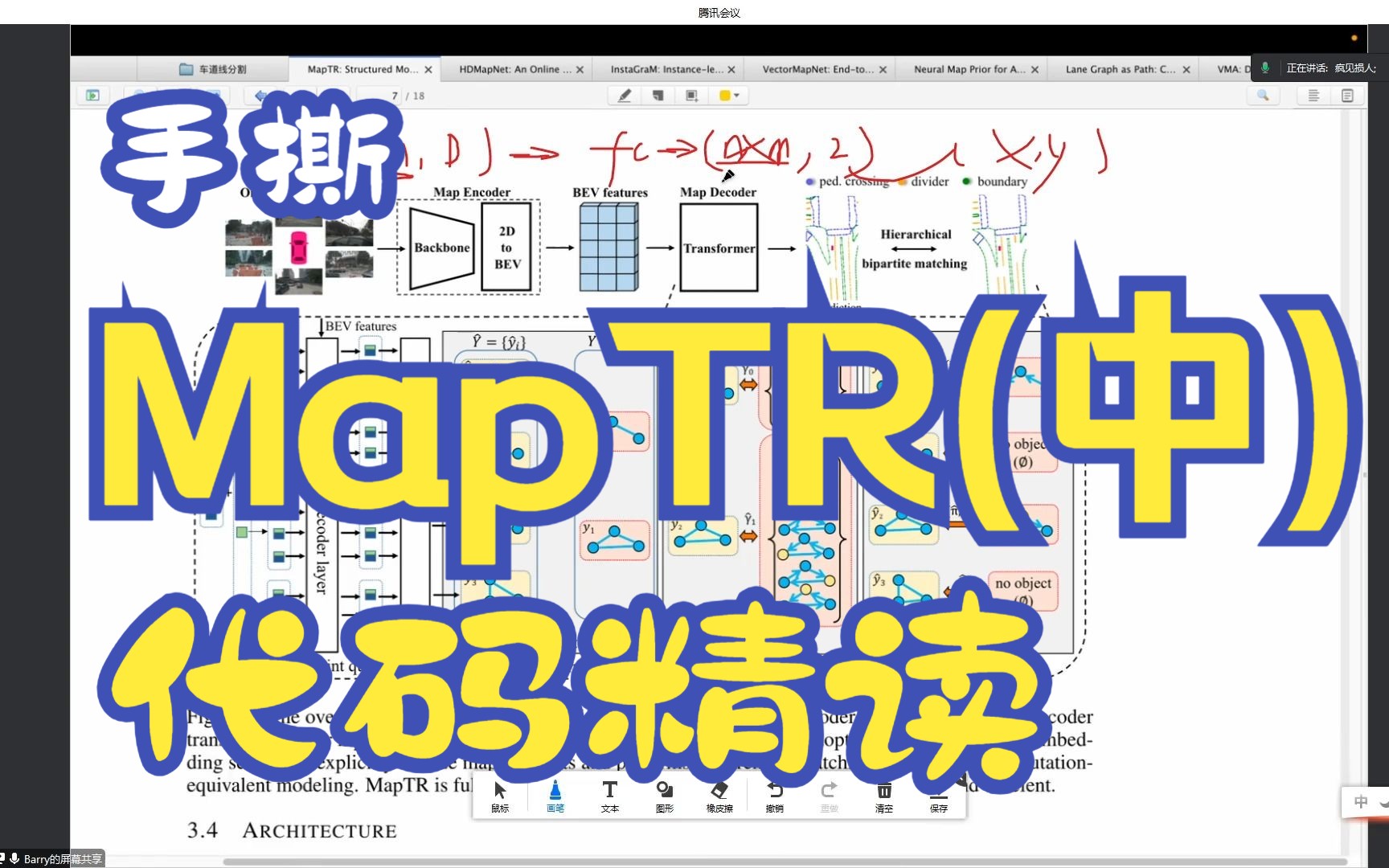Select the 鼠标 (mouse) pointer tool
1389x868 pixels.
coord(500,796)
